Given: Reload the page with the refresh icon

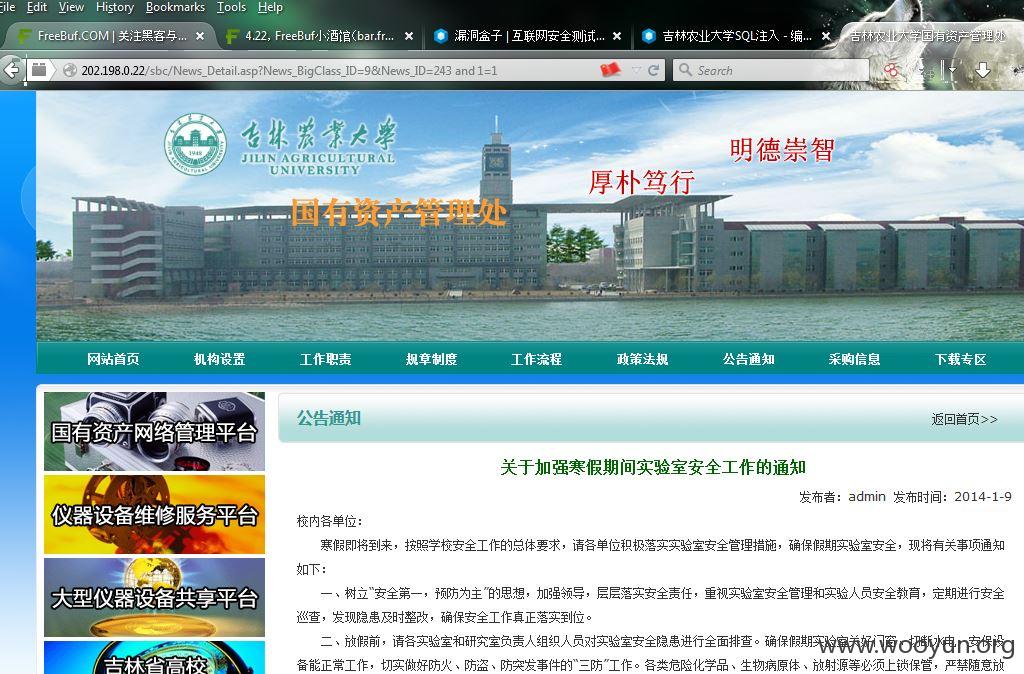Looking at the screenshot, I should 653,70.
